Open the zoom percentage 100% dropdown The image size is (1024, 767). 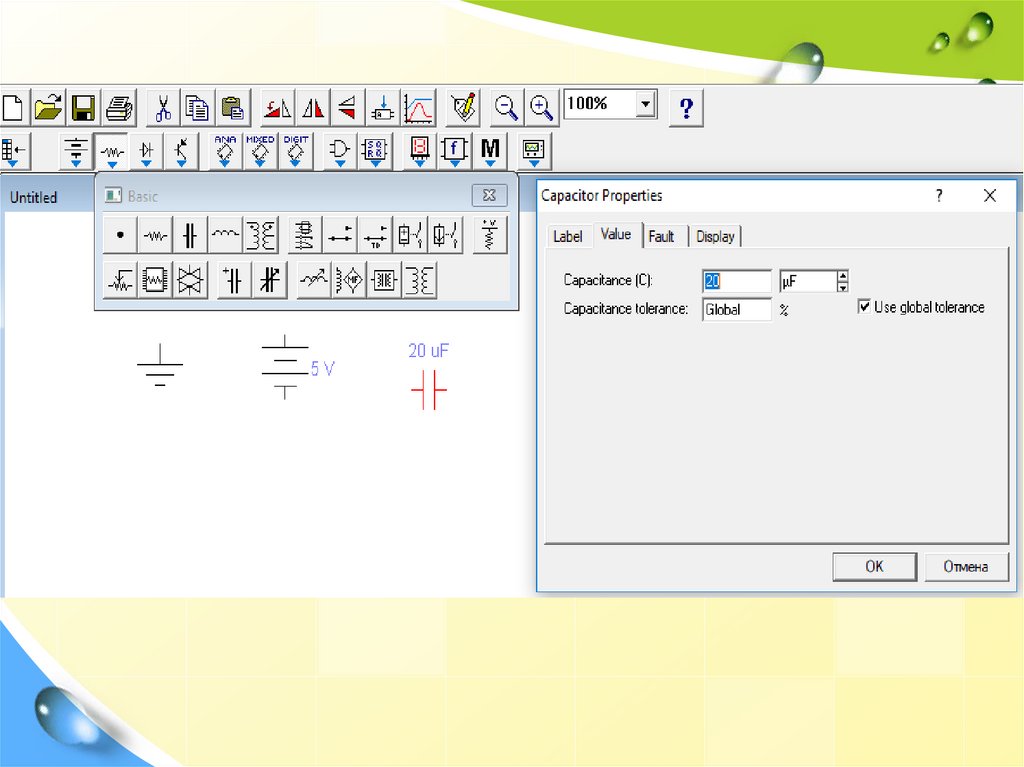coord(646,104)
